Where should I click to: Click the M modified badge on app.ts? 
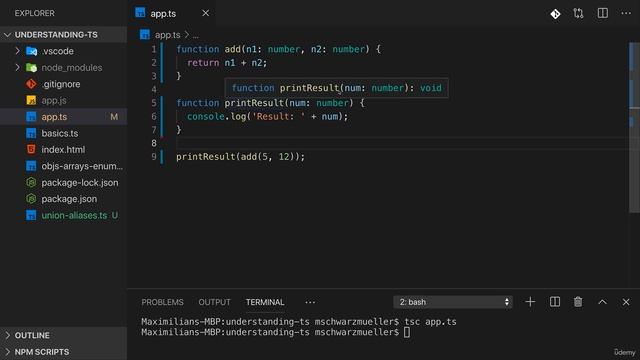(114, 117)
